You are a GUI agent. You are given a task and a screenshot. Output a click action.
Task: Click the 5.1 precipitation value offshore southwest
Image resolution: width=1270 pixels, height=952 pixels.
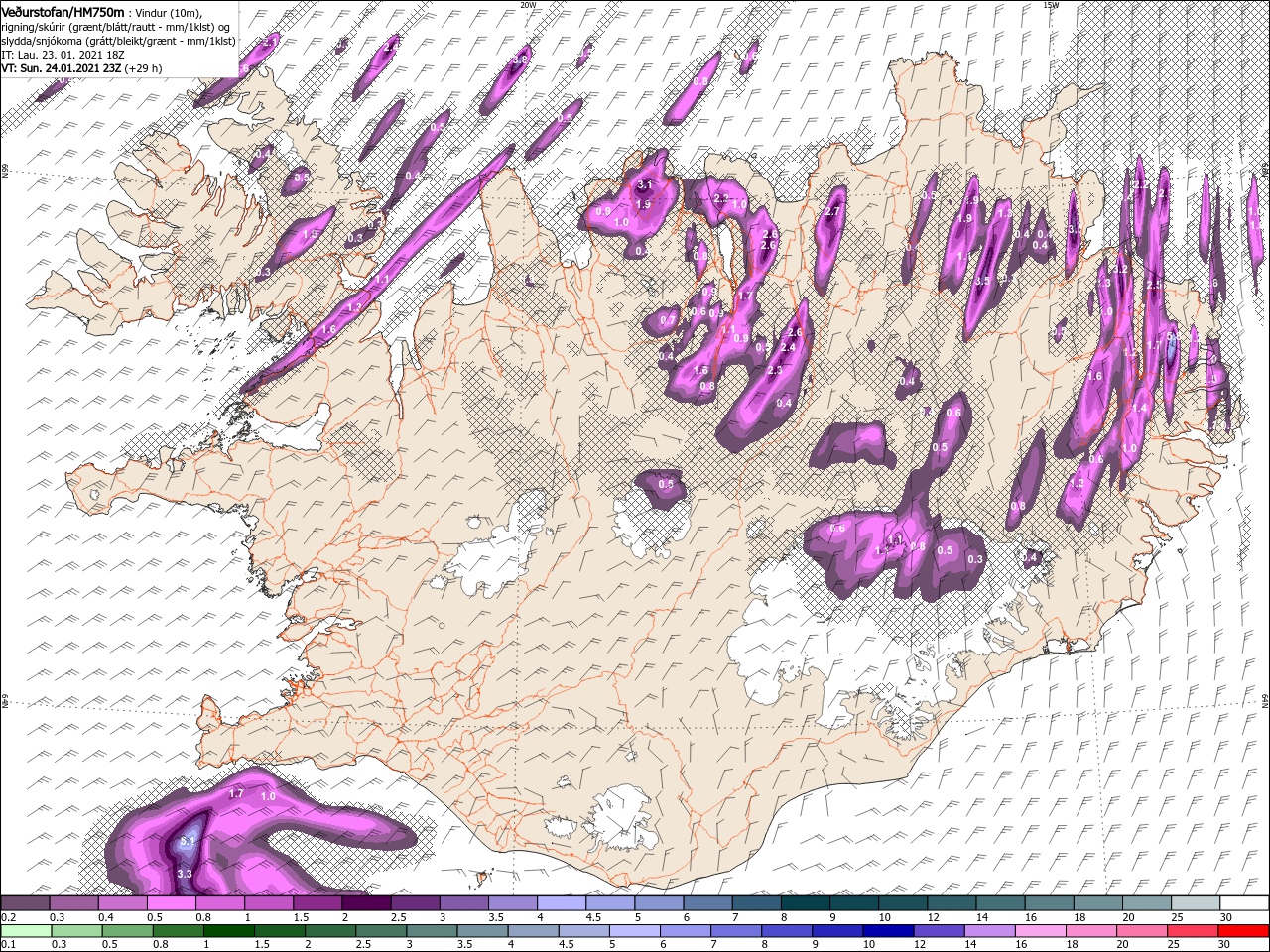(x=189, y=842)
